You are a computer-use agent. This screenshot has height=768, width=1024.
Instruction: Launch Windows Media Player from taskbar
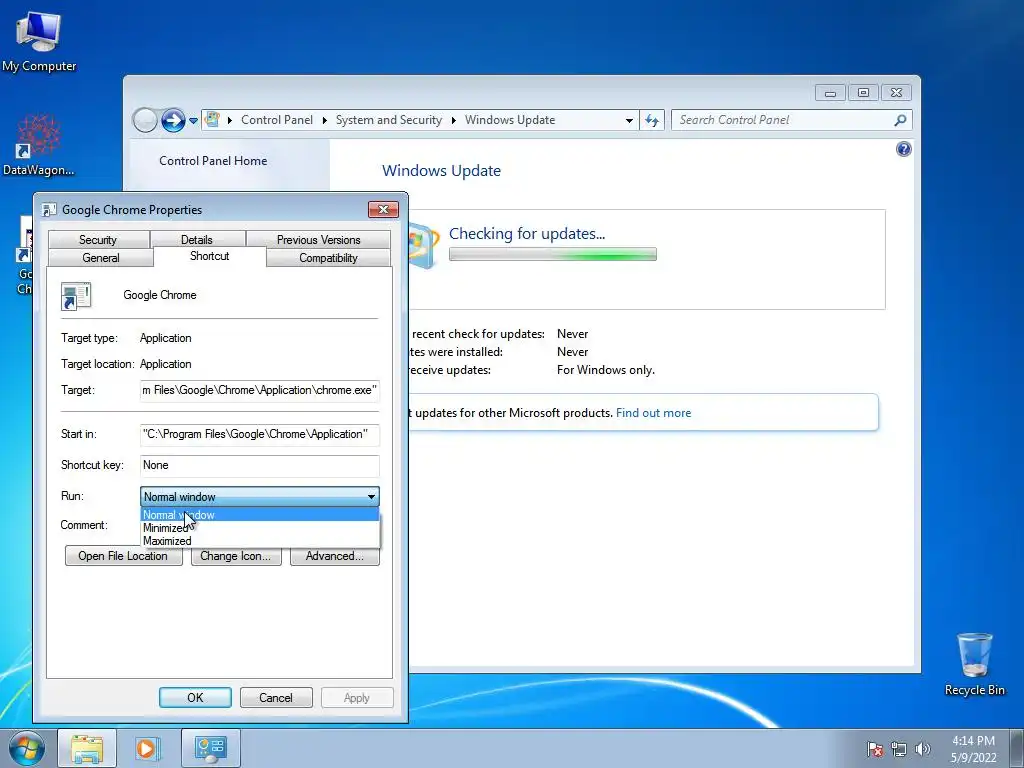(x=148, y=748)
